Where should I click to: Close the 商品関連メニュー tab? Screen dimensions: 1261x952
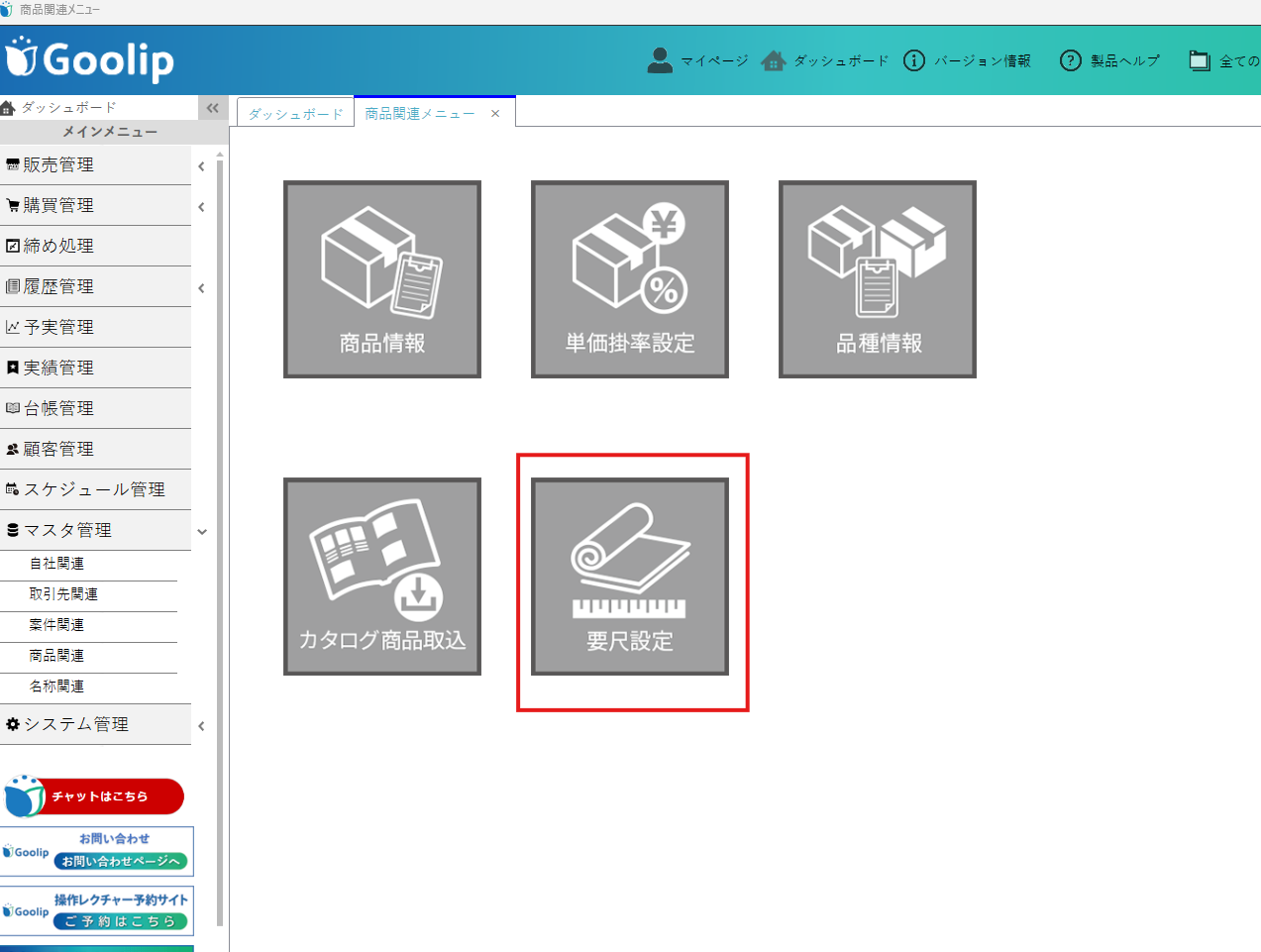point(495,114)
